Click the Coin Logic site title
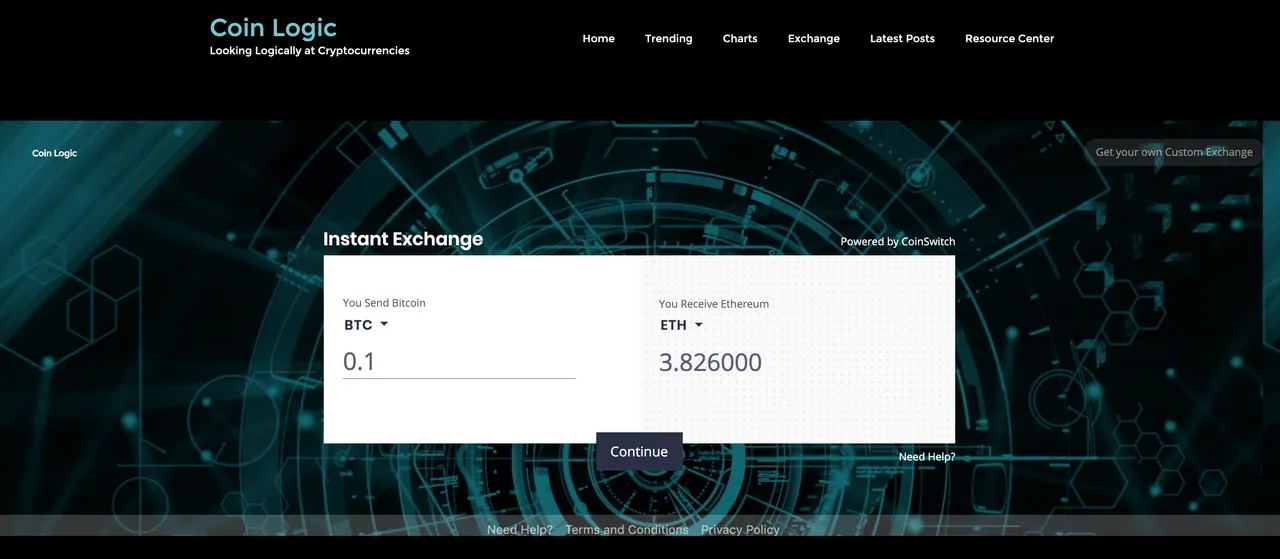Viewport: 1280px width, 559px height. (x=273, y=27)
